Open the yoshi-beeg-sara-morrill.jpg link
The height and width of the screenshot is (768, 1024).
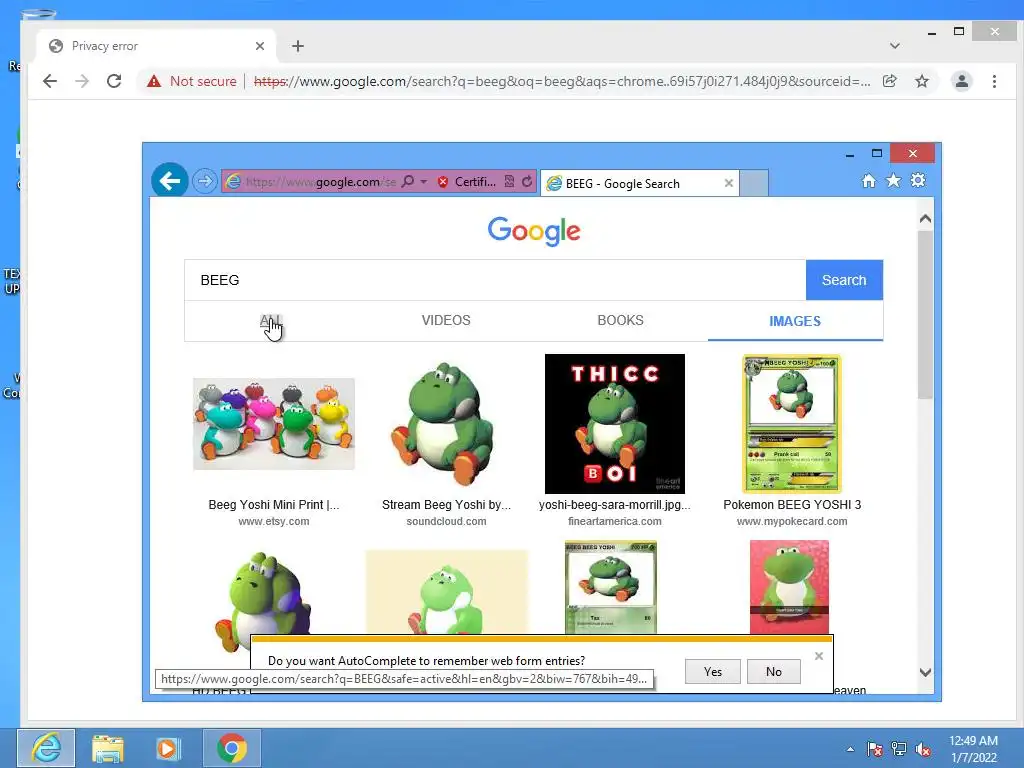tap(615, 505)
